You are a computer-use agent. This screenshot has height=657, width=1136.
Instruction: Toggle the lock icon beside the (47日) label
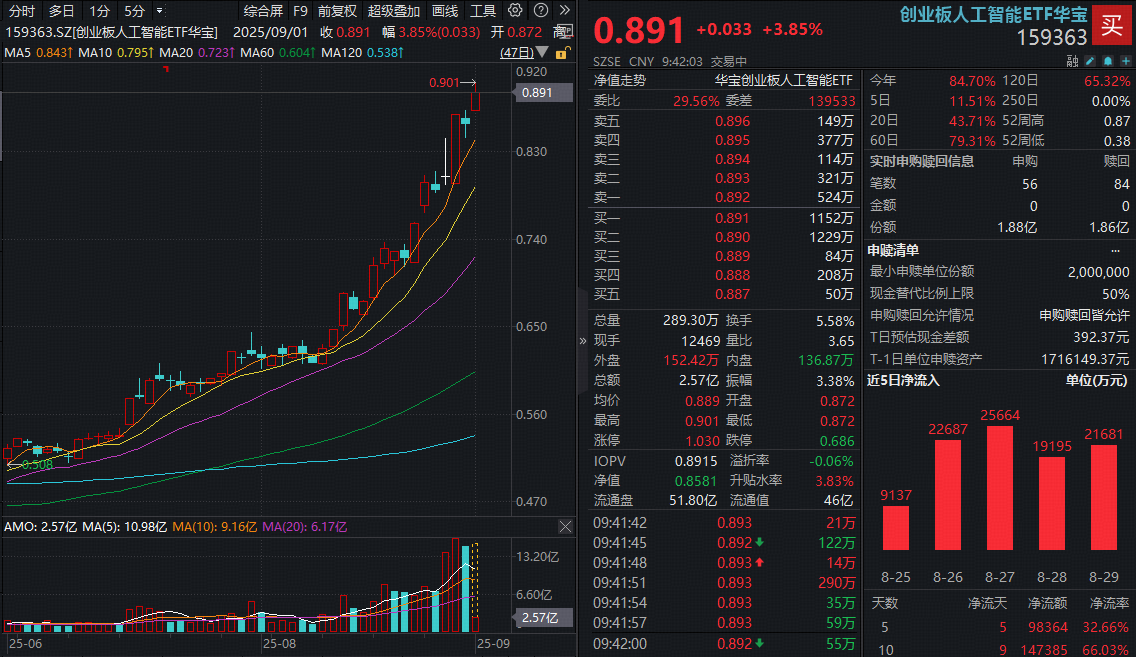[x=563, y=53]
